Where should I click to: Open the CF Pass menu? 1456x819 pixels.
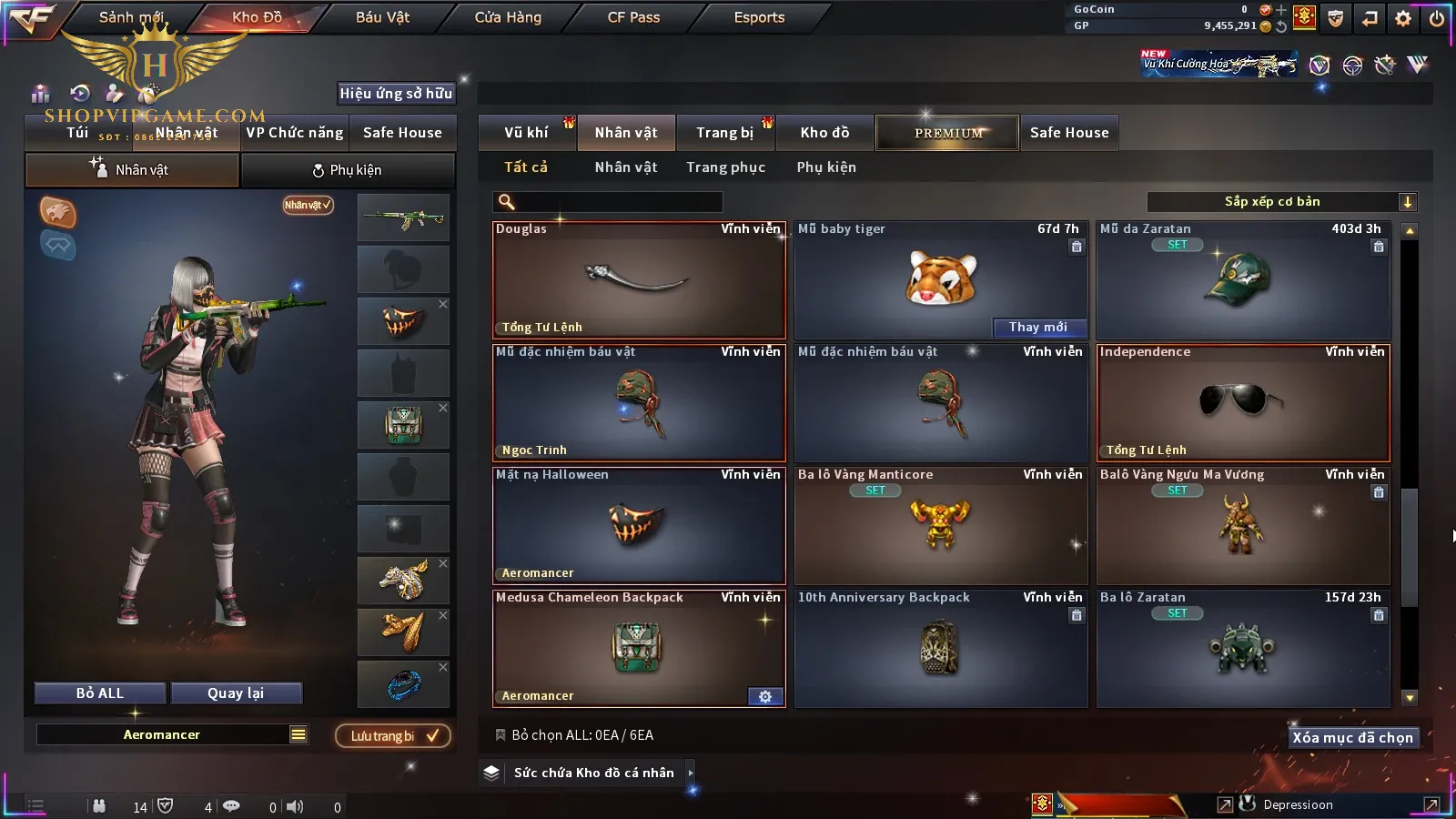click(633, 17)
